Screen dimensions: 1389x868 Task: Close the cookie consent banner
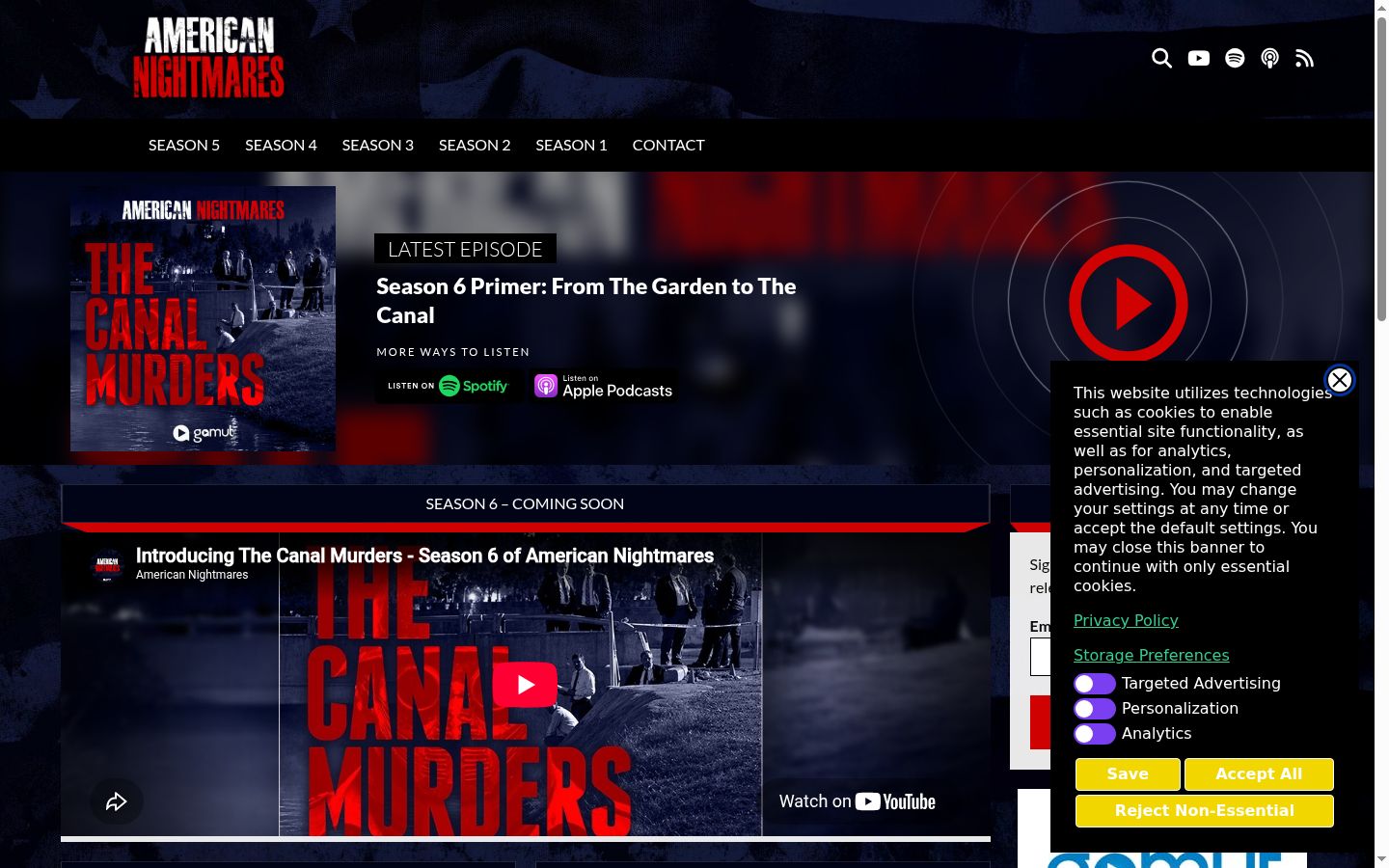coord(1340,380)
